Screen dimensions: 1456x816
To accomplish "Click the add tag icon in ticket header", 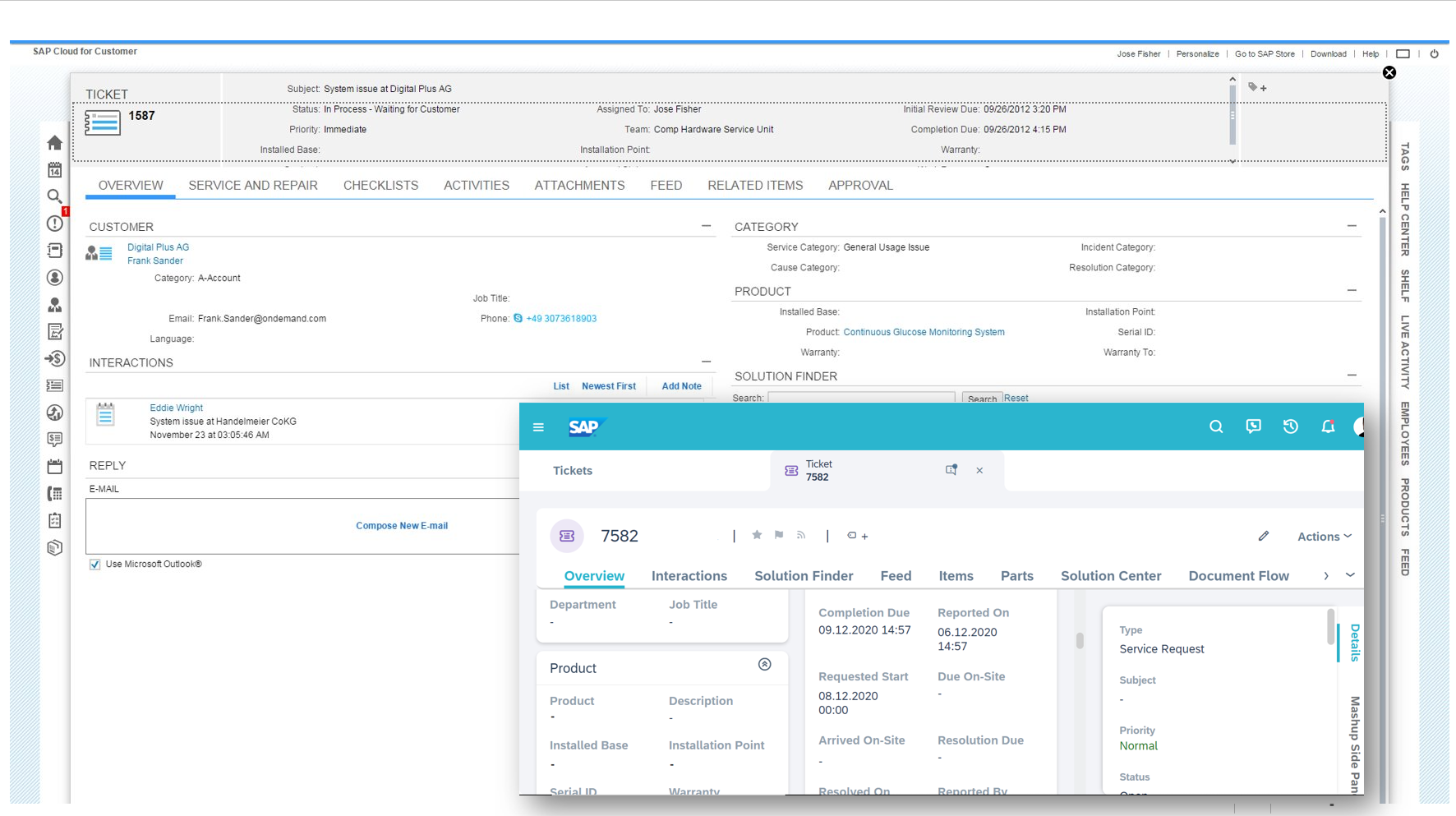I will pos(1257,87).
